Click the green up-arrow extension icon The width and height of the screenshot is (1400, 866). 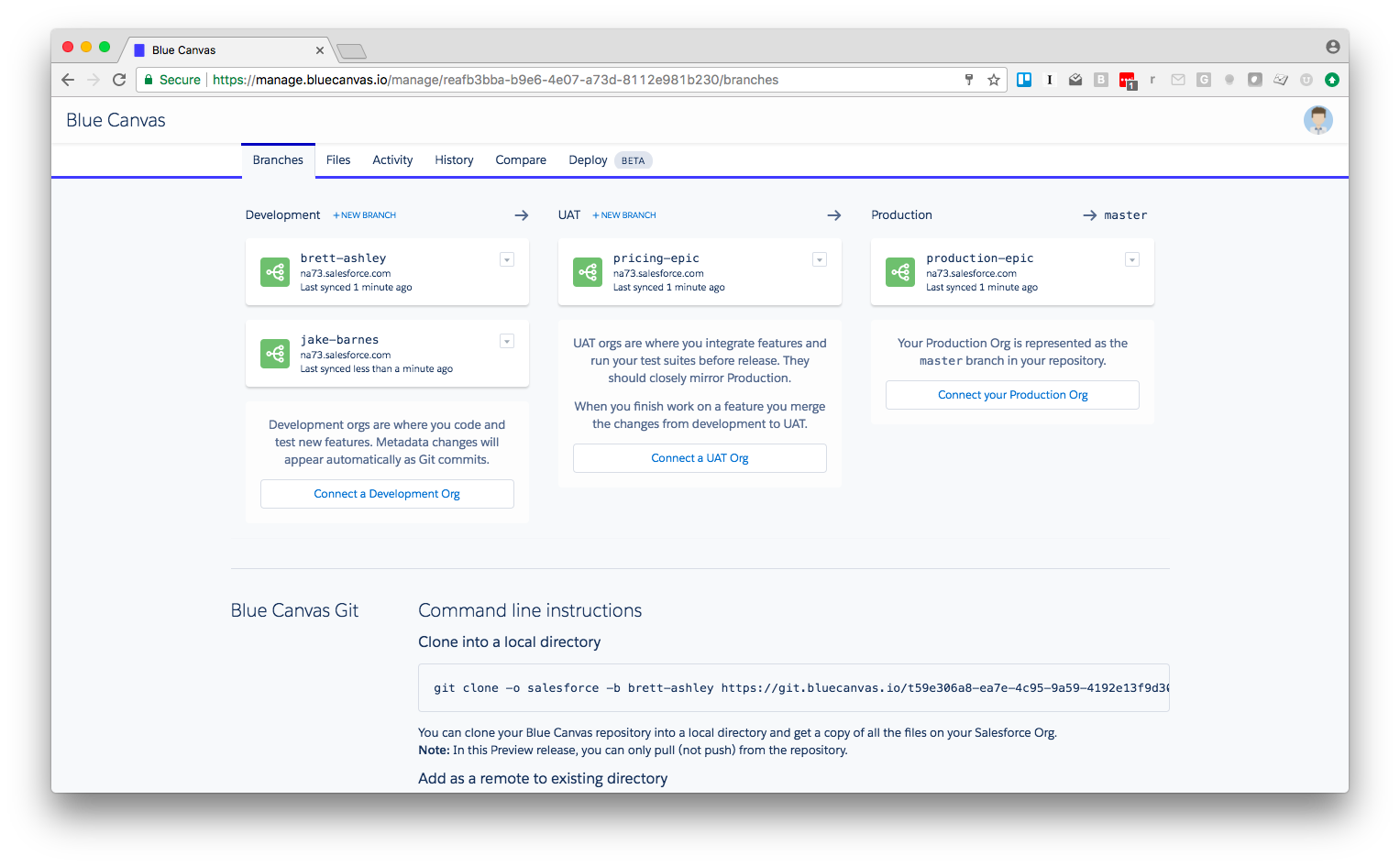tap(1332, 80)
